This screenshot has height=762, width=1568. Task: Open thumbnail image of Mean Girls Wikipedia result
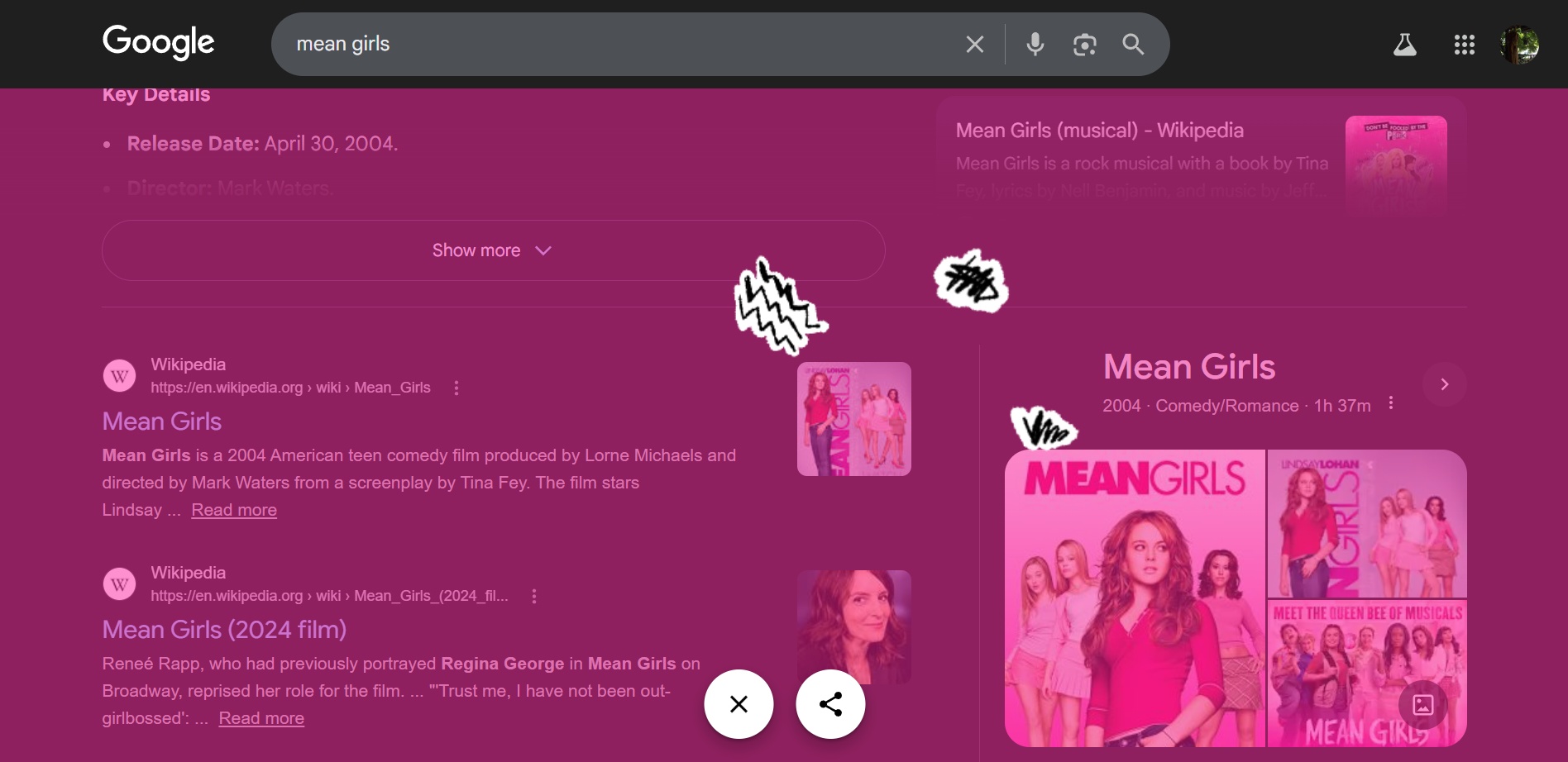point(854,419)
